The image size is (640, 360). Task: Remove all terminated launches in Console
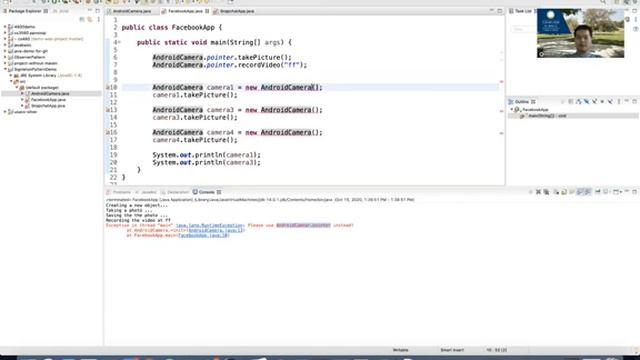pos(546,192)
